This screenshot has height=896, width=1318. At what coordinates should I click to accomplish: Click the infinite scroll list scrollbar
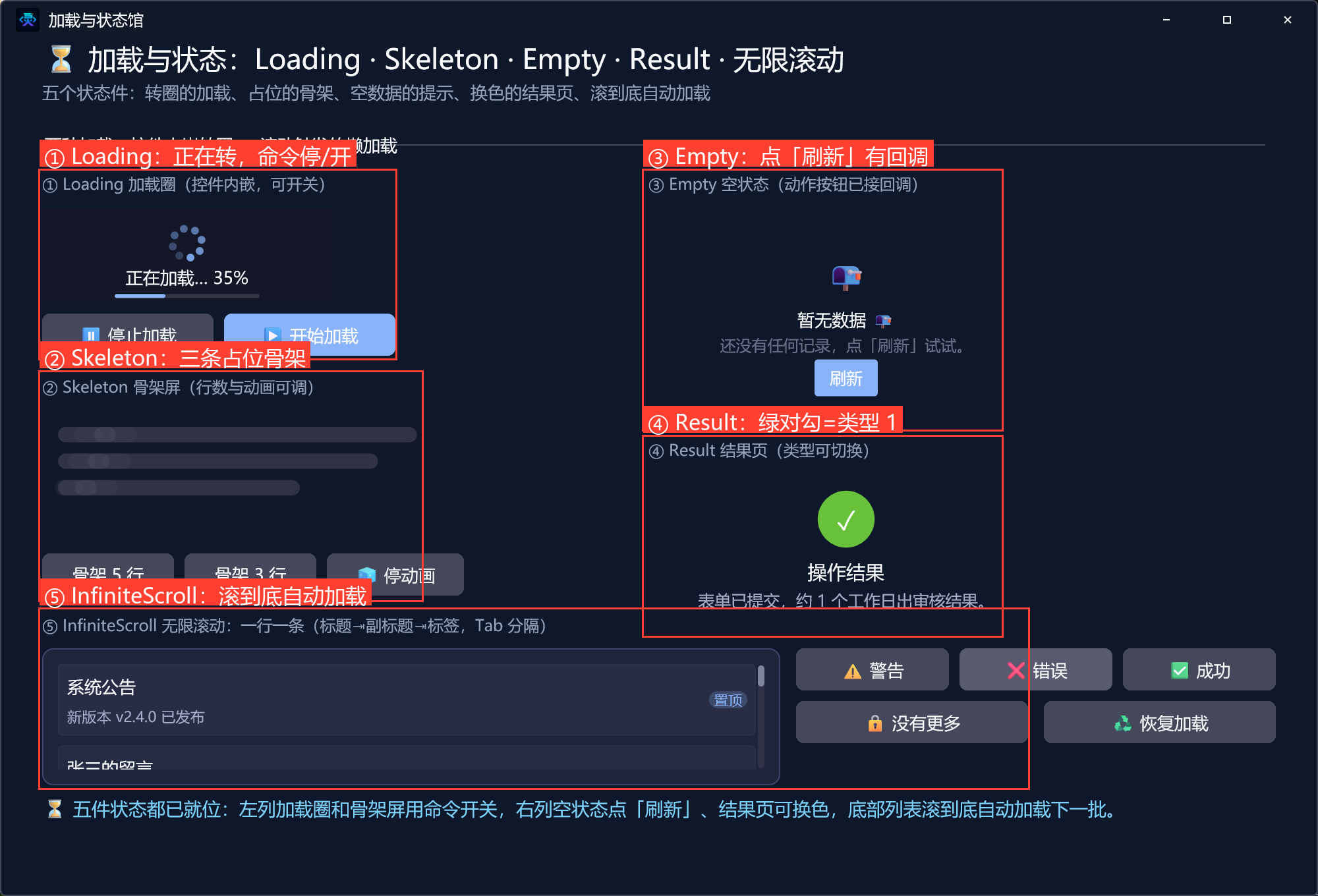pyautogui.click(x=760, y=716)
